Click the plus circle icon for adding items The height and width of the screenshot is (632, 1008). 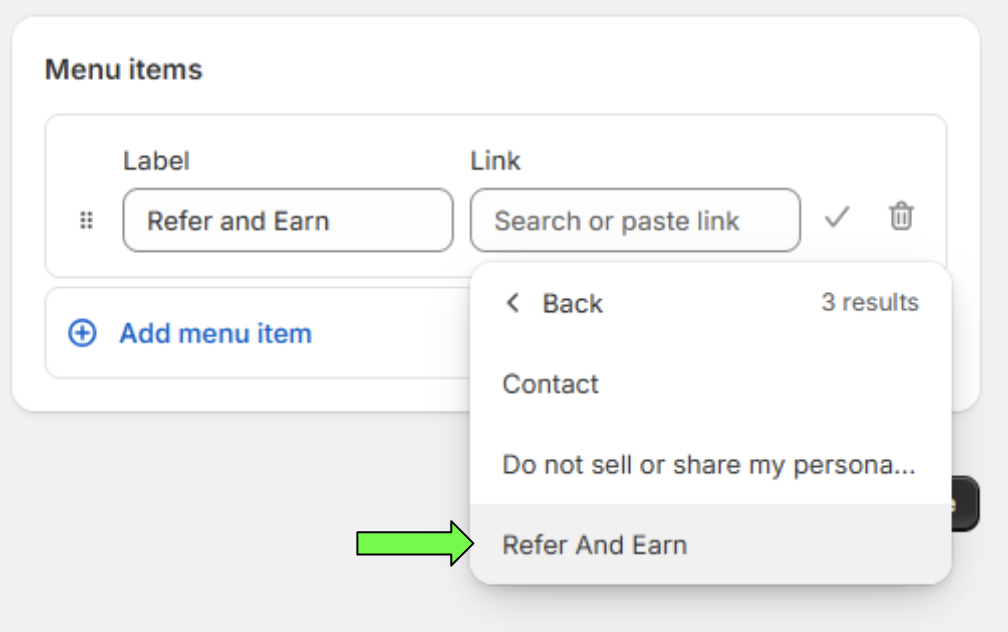coord(82,333)
